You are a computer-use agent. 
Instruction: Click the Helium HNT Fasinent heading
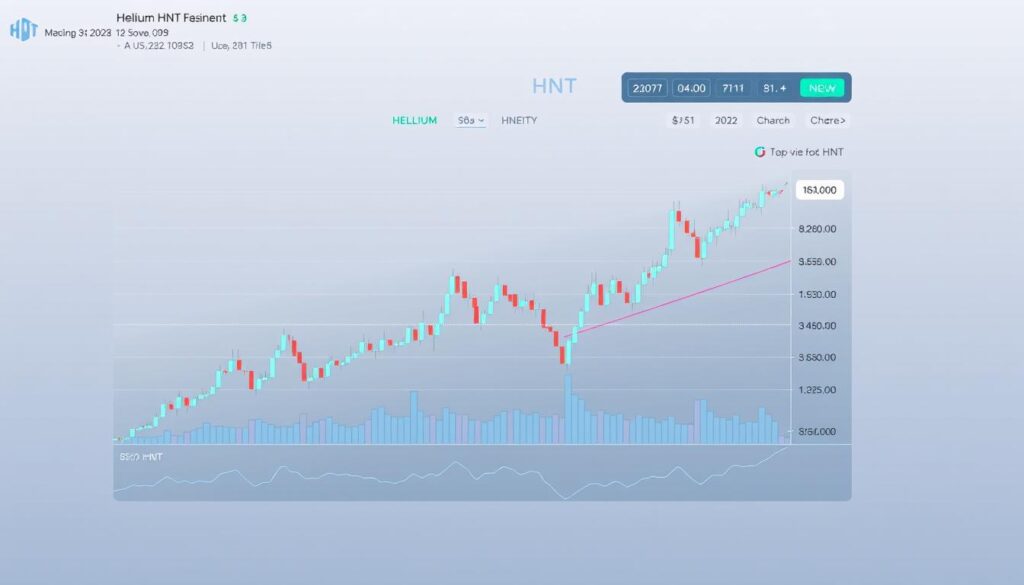pos(171,18)
